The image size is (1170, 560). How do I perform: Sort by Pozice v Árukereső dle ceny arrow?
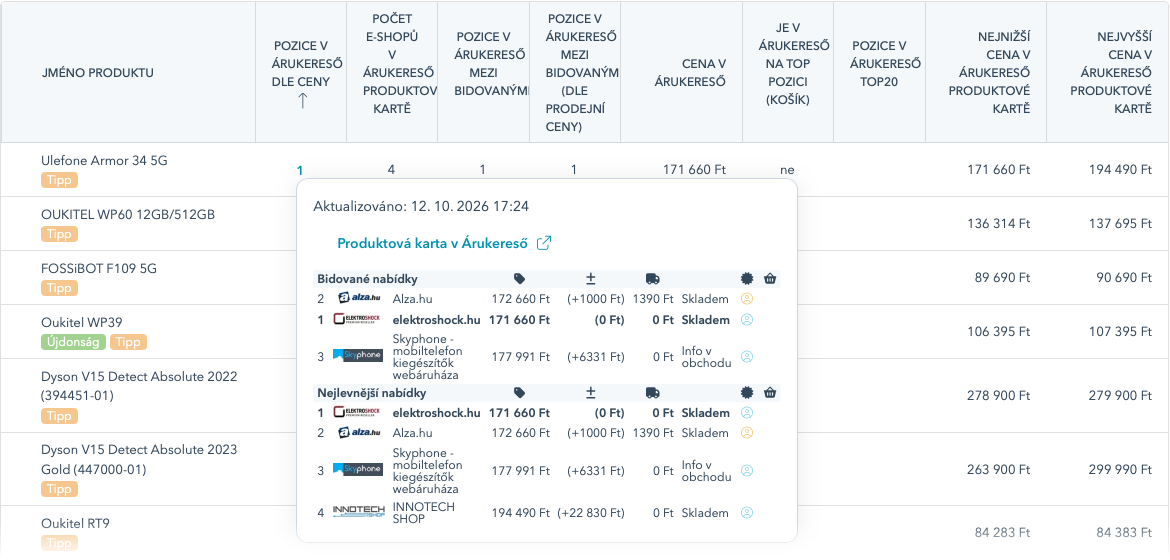click(x=302, y=101)
